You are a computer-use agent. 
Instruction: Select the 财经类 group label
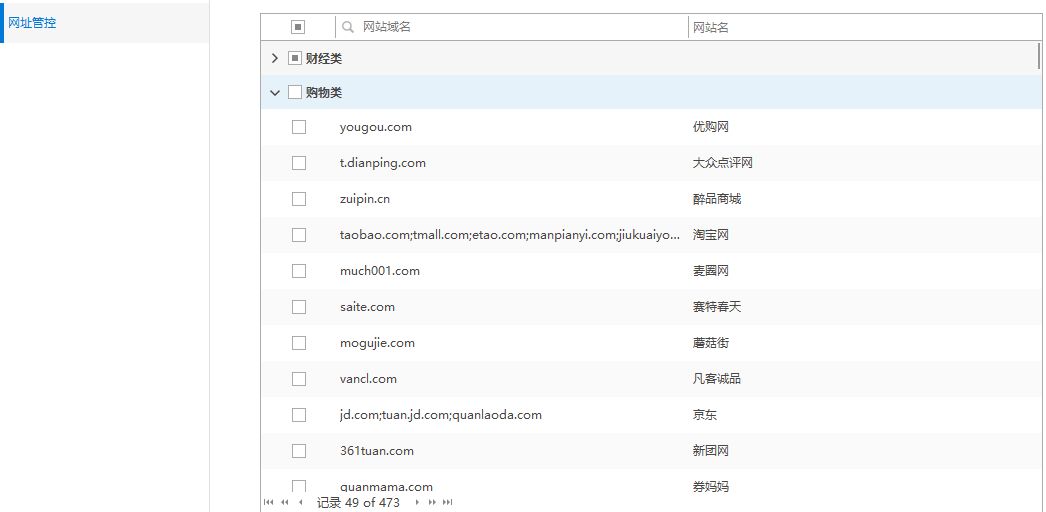[x=324, y=59]
